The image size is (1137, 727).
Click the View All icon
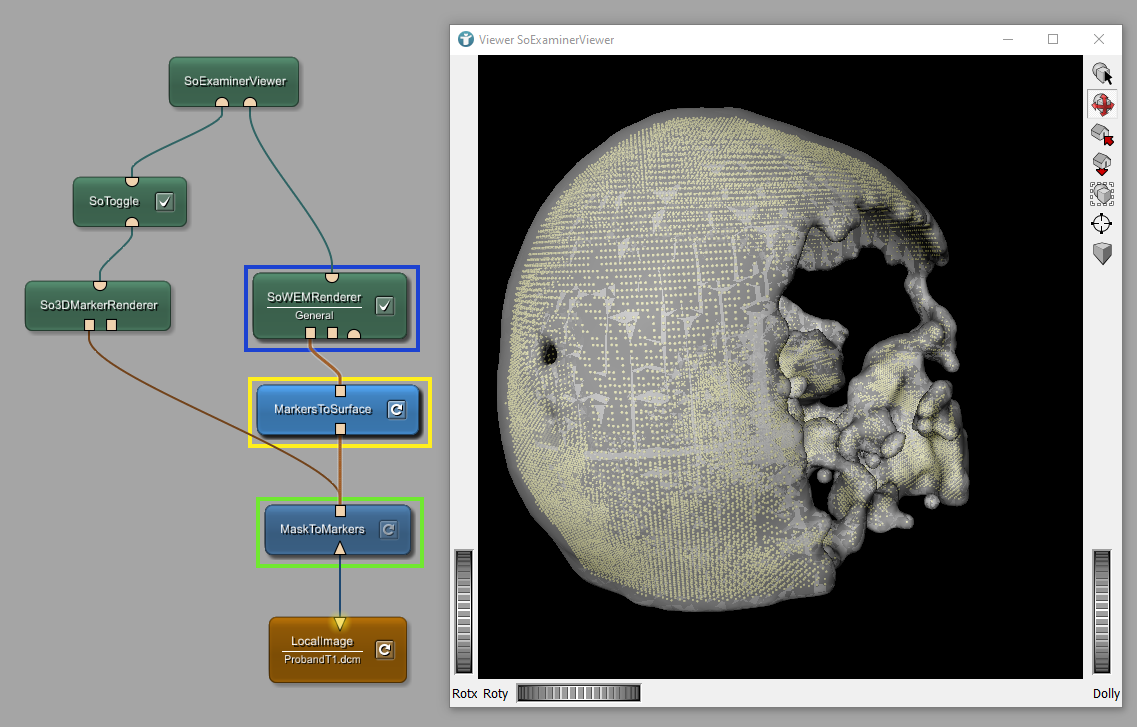coord(1102,194)
